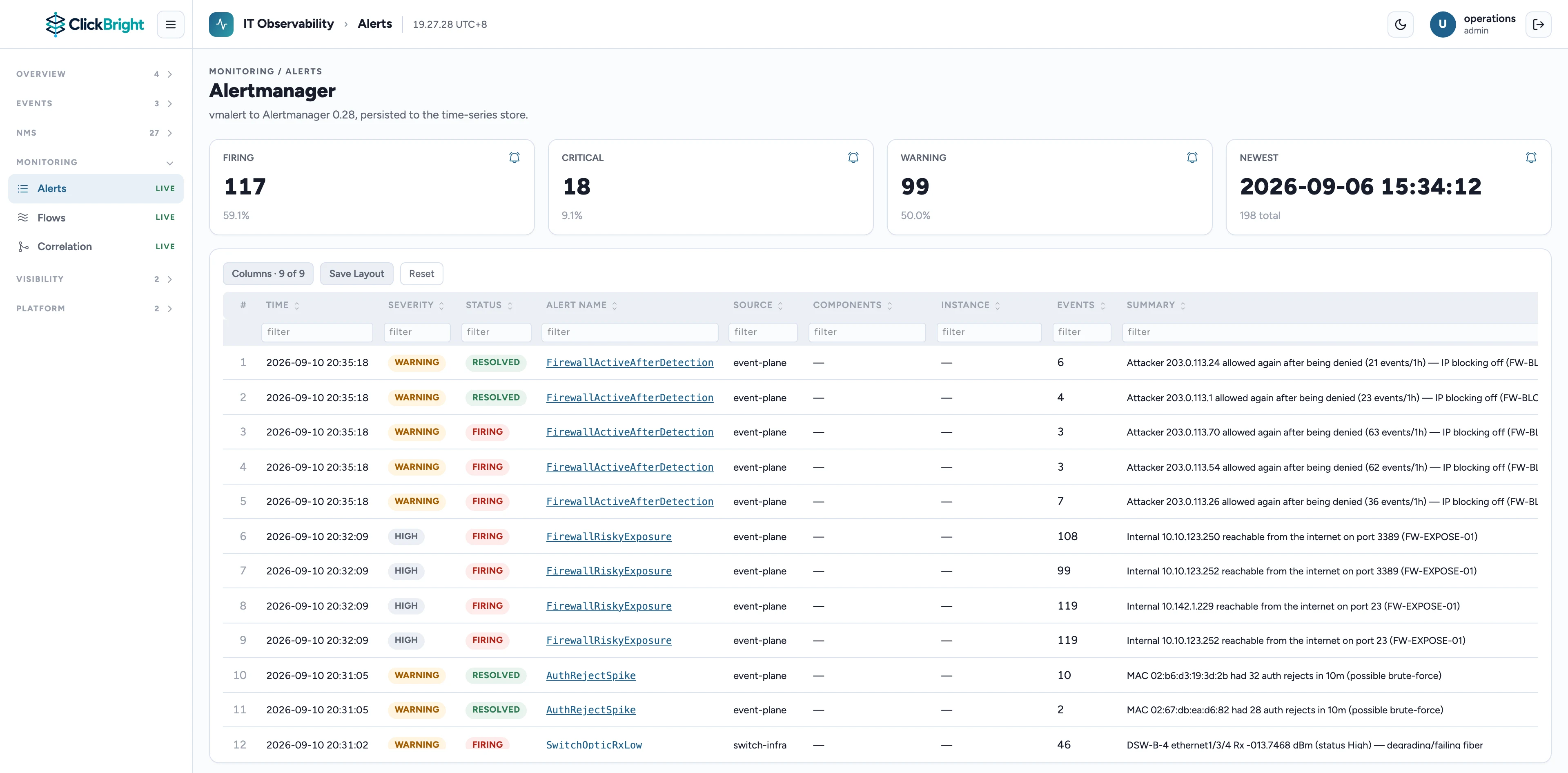Click the Time filter input
The height and width of the screenshot is (773, 1568).
317,332
